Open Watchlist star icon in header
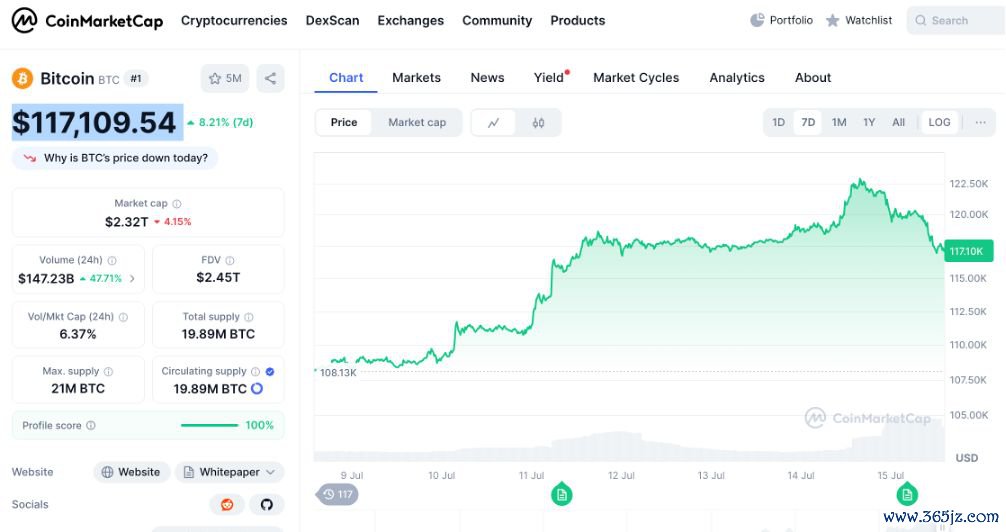The width and height of the screenshot is (1006, 532). [x=832, y=21]
